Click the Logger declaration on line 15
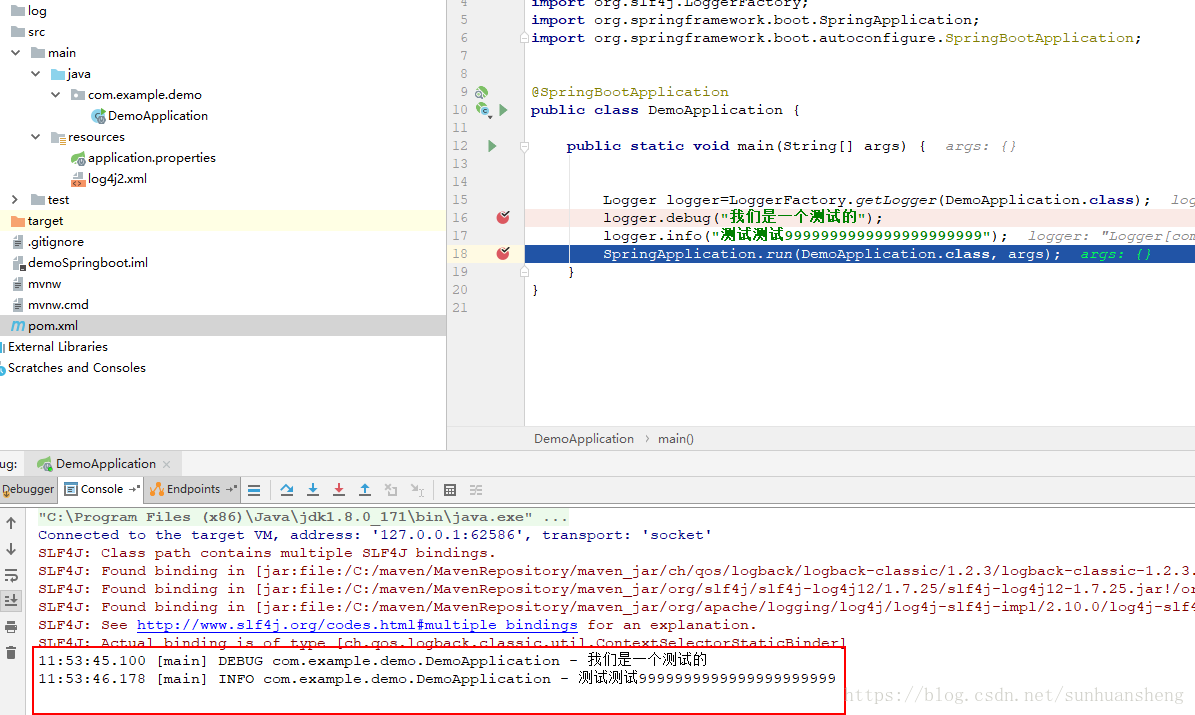 click(x=876, y=200)
